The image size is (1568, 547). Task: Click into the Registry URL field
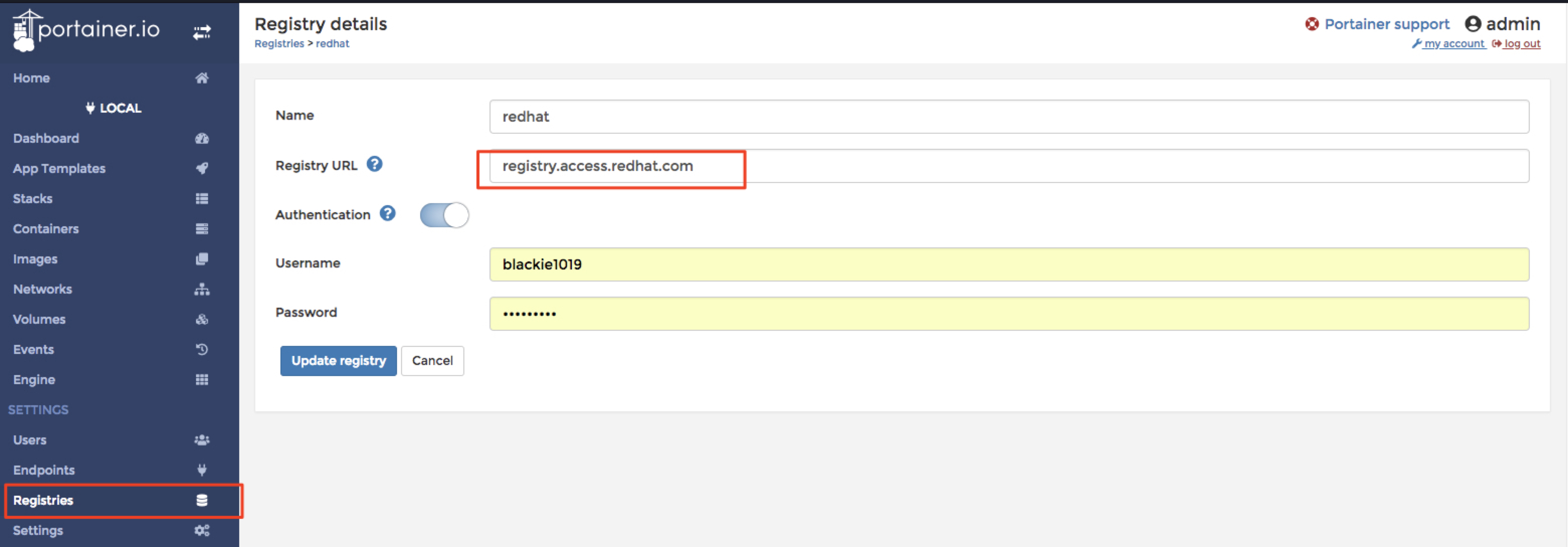point(1008,166)
